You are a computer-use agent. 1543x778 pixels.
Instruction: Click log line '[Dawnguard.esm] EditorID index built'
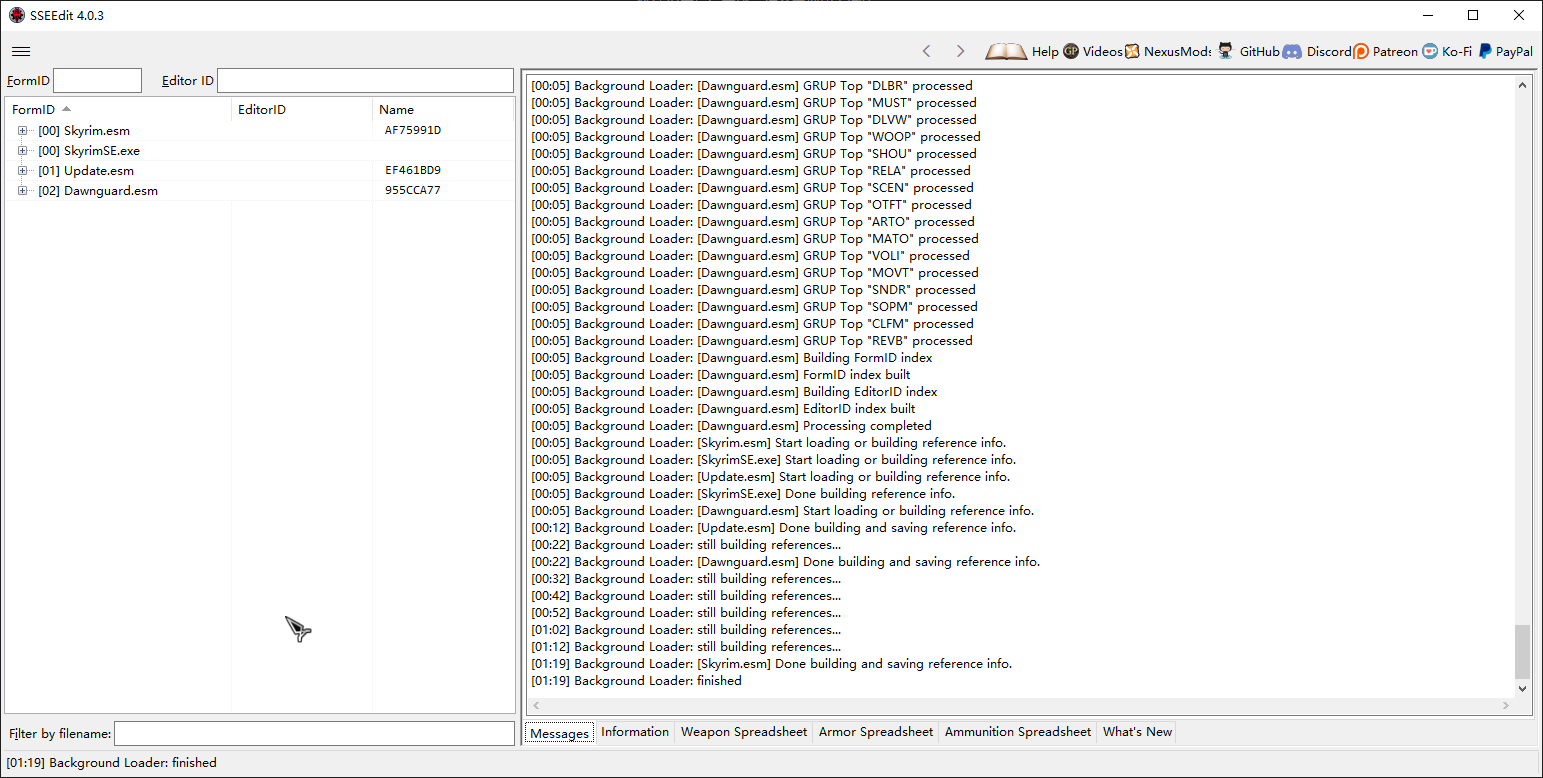[723, 409]
